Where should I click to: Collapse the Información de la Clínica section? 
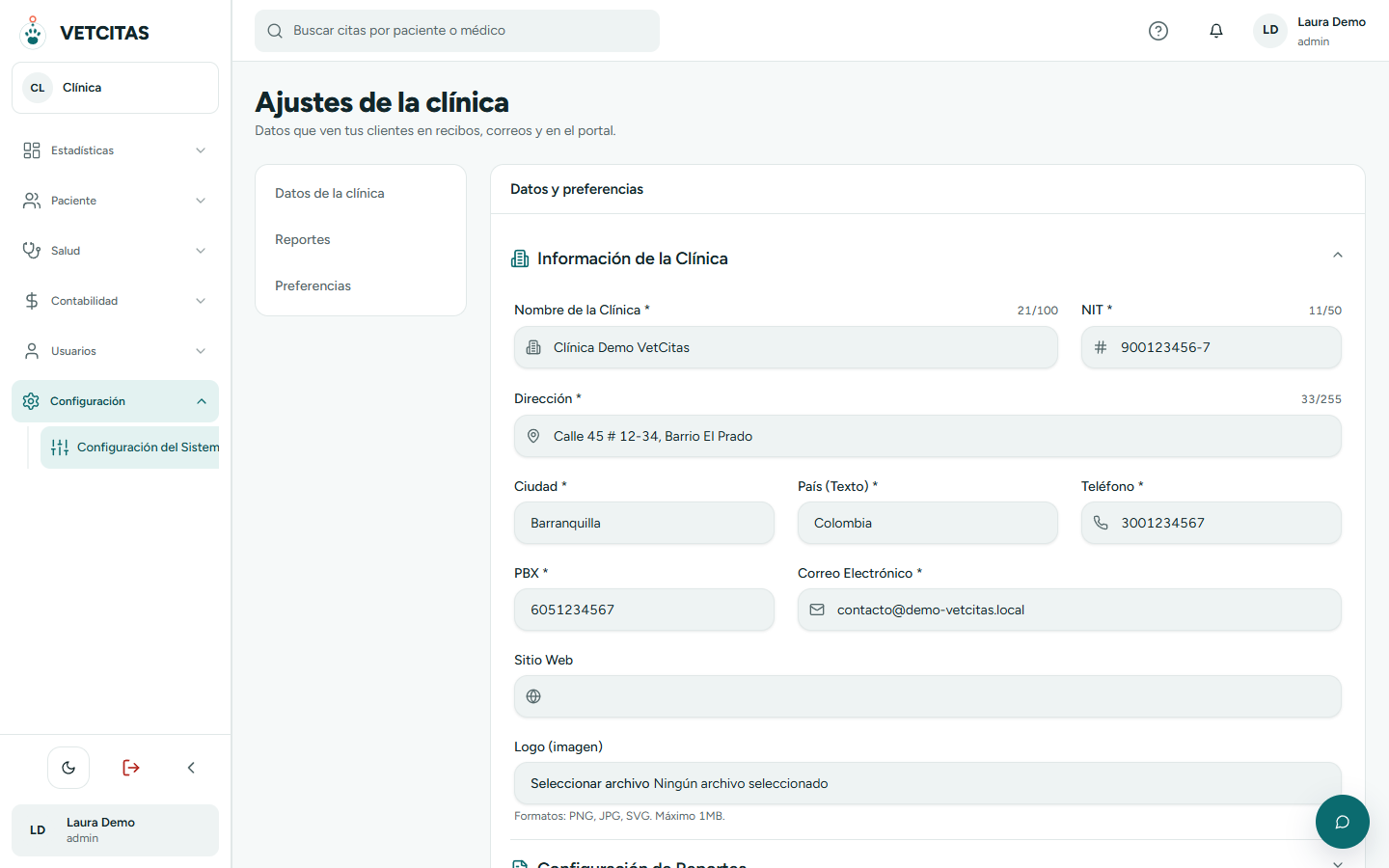click(1338, 256)
